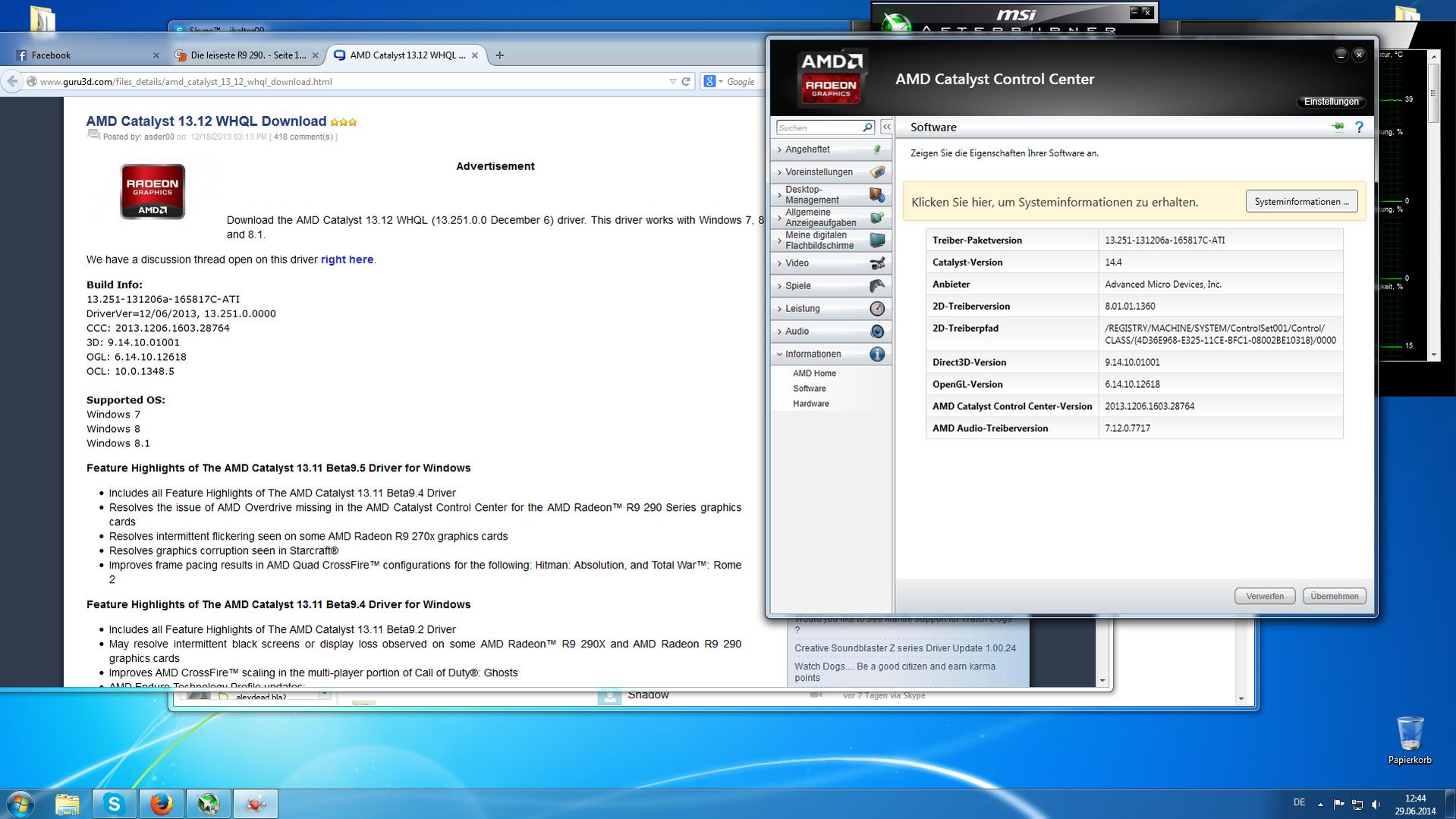Image resolution: width=1456 pixels, height=819 pixels.
Task: Open Catalyst help via question mark icon
Action: pos(1359,128)
